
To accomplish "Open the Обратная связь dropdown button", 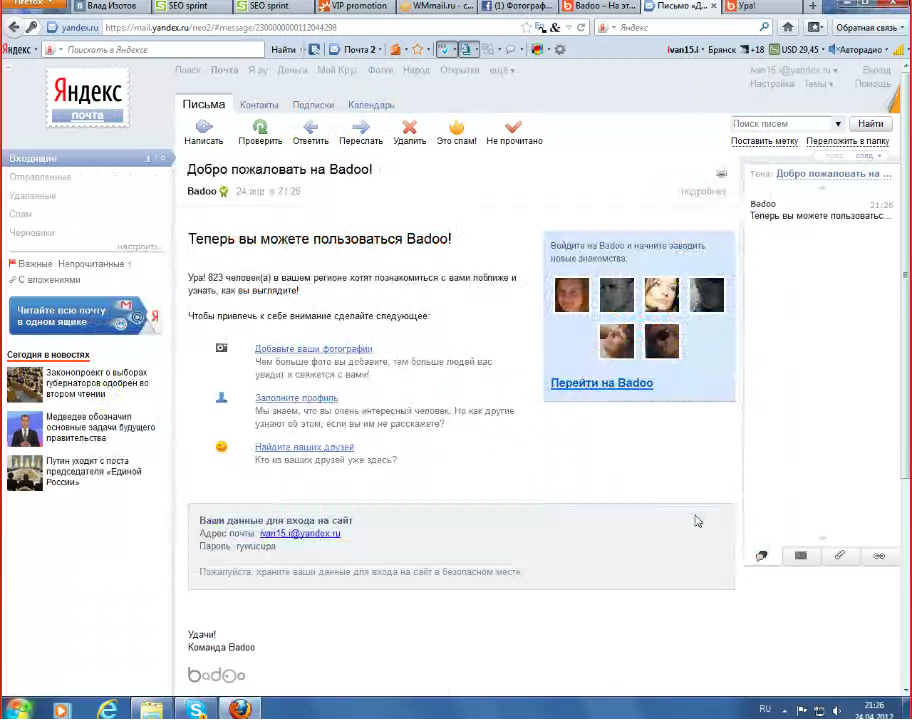I will coord(868,27).
